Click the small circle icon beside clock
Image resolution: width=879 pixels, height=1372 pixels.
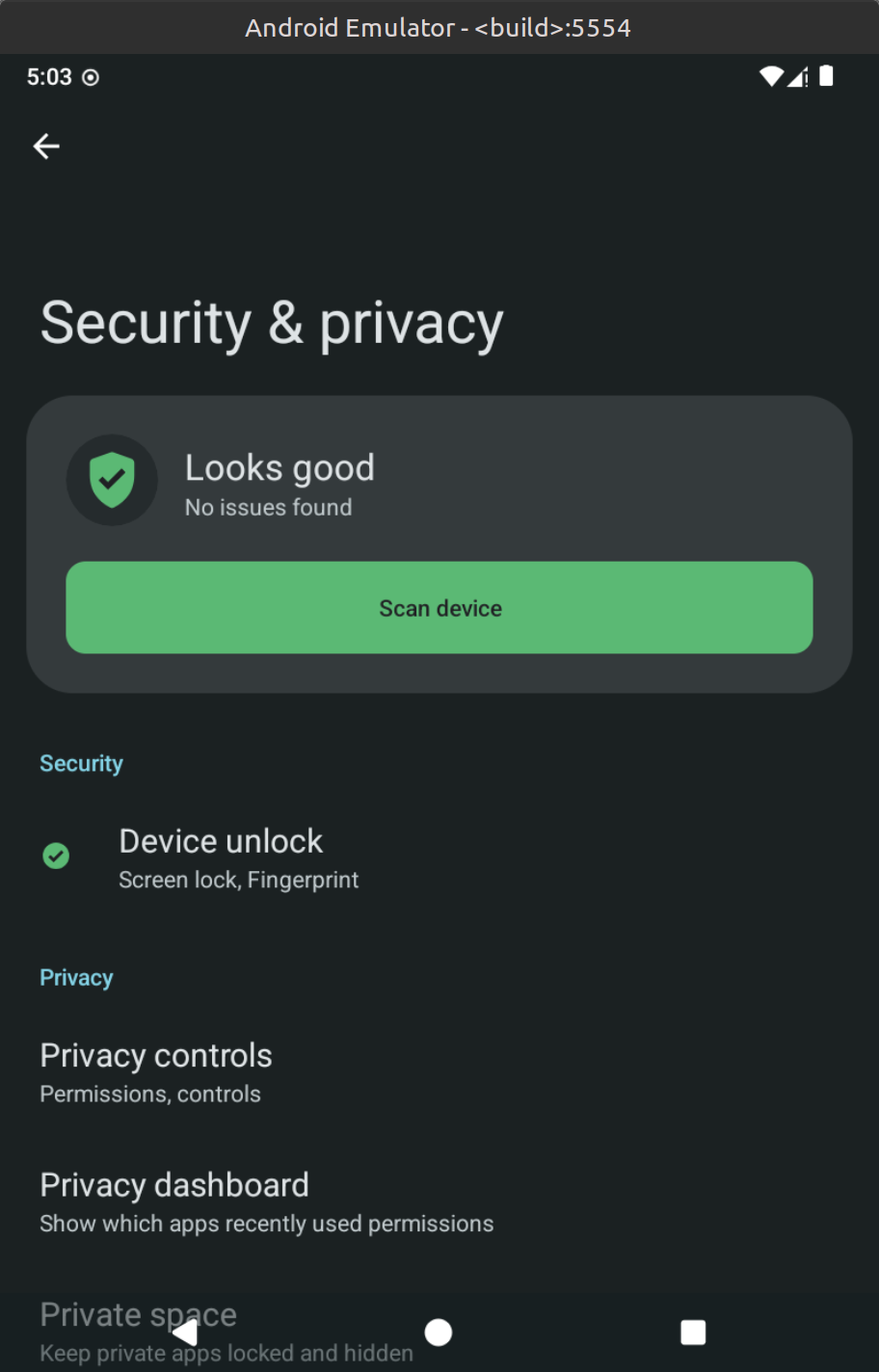[91, 77]
